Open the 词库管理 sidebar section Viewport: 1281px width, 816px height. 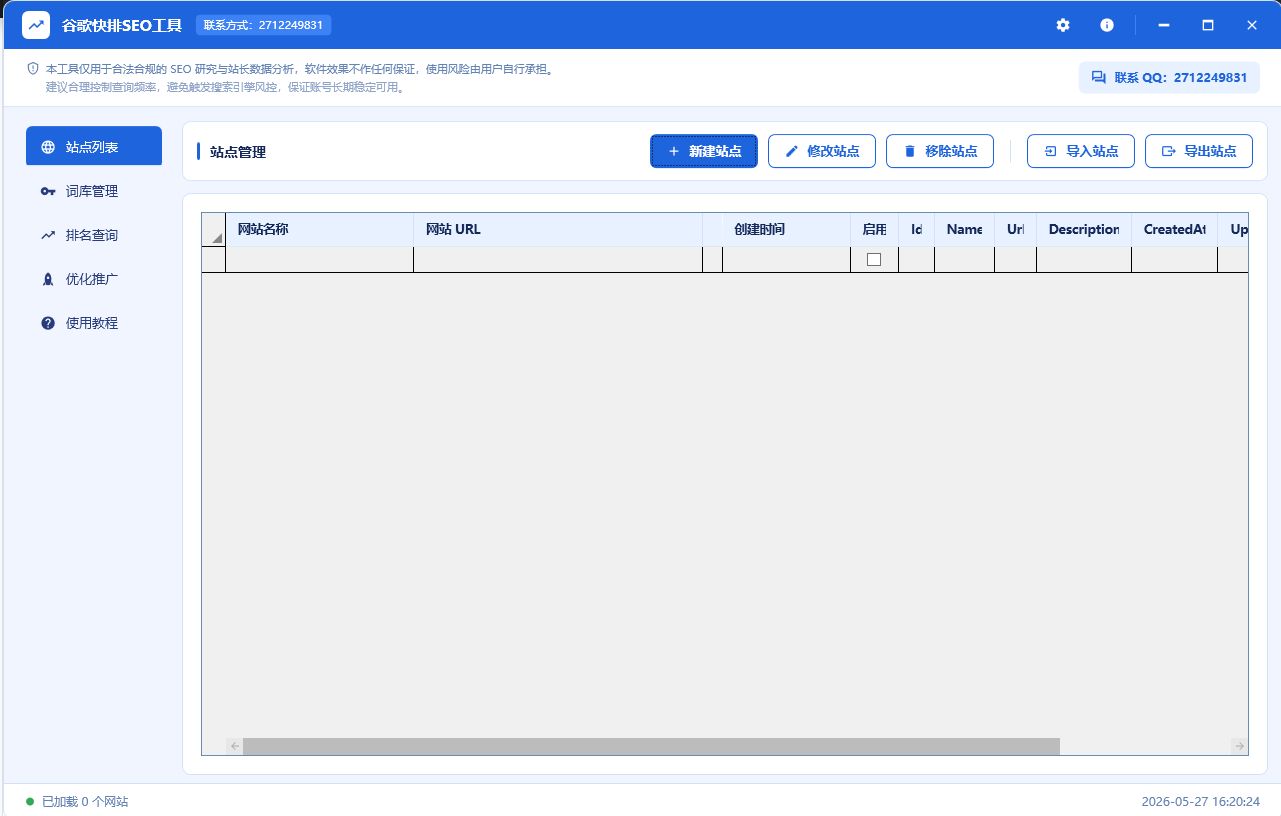[x=94, y=191]
